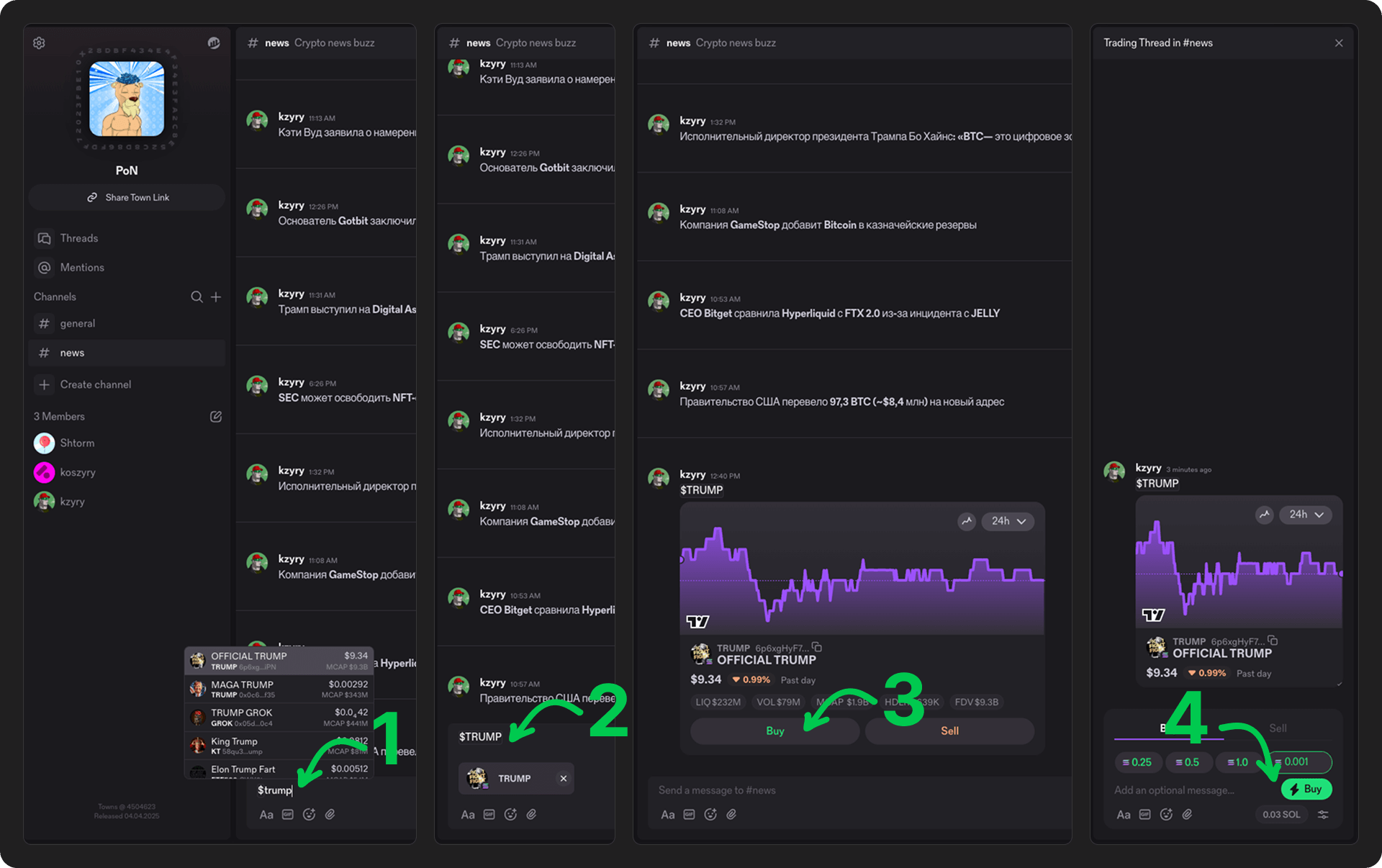
Task: Choose King Trump from autocomplete list
Action: coord(279,746)
